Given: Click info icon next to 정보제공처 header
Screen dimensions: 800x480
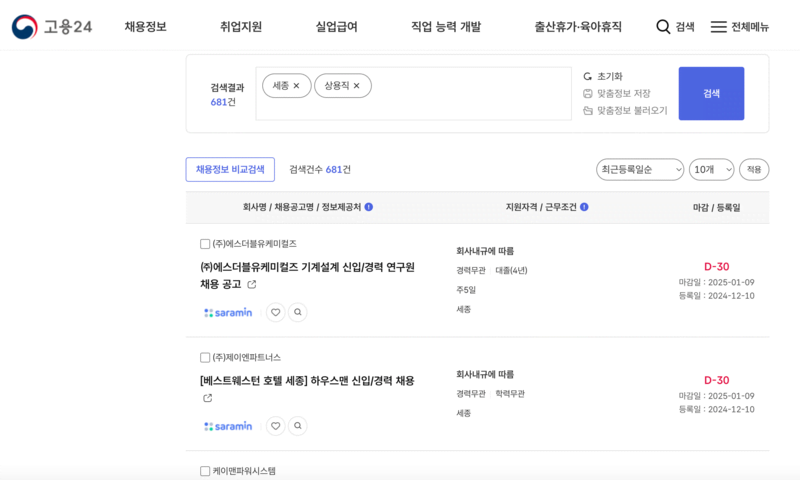Looking at the screenshot, I should 369,207.
